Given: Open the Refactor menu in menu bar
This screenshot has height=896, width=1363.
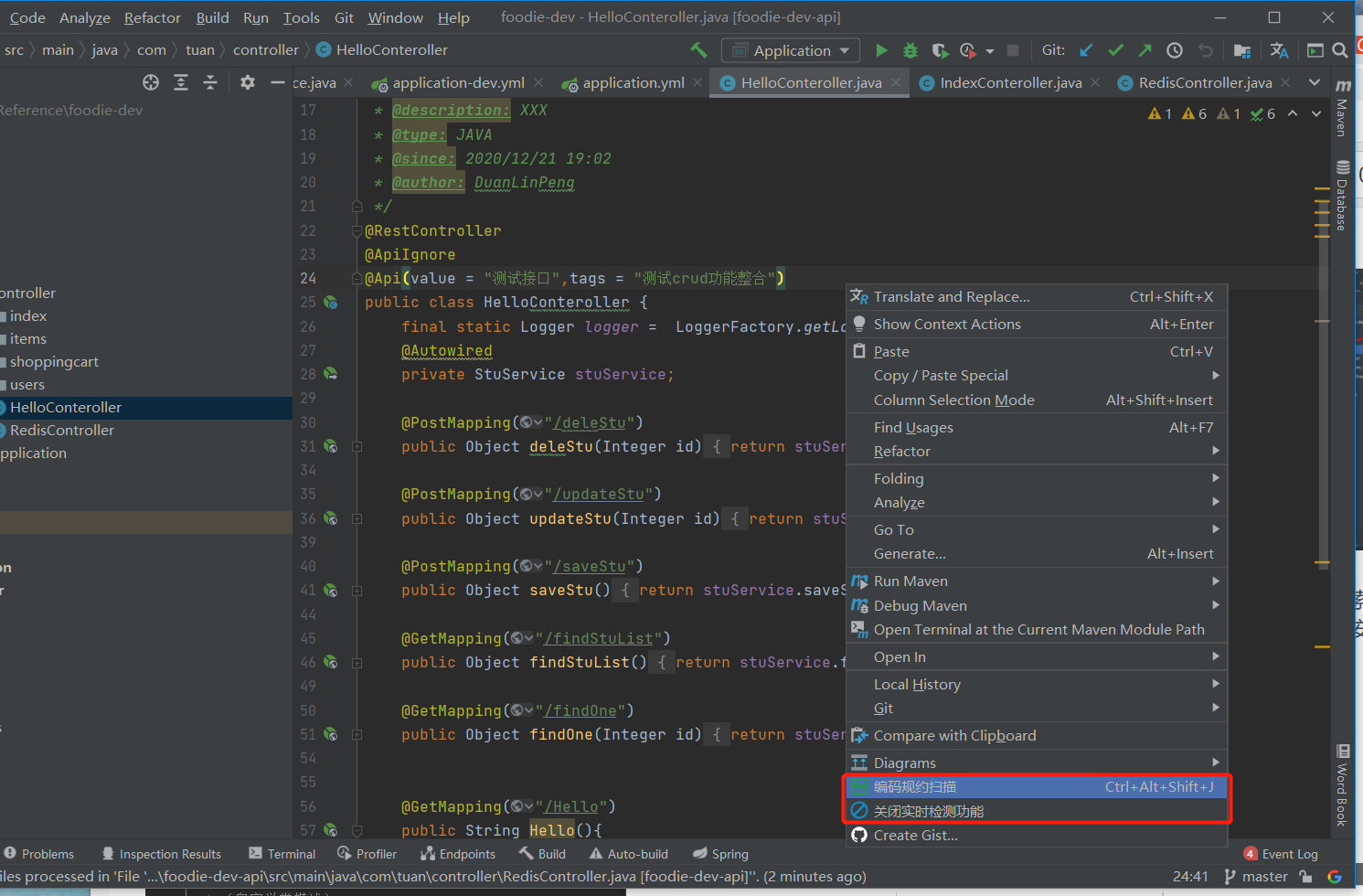Looking at the screenshot, I should [152, 17].
